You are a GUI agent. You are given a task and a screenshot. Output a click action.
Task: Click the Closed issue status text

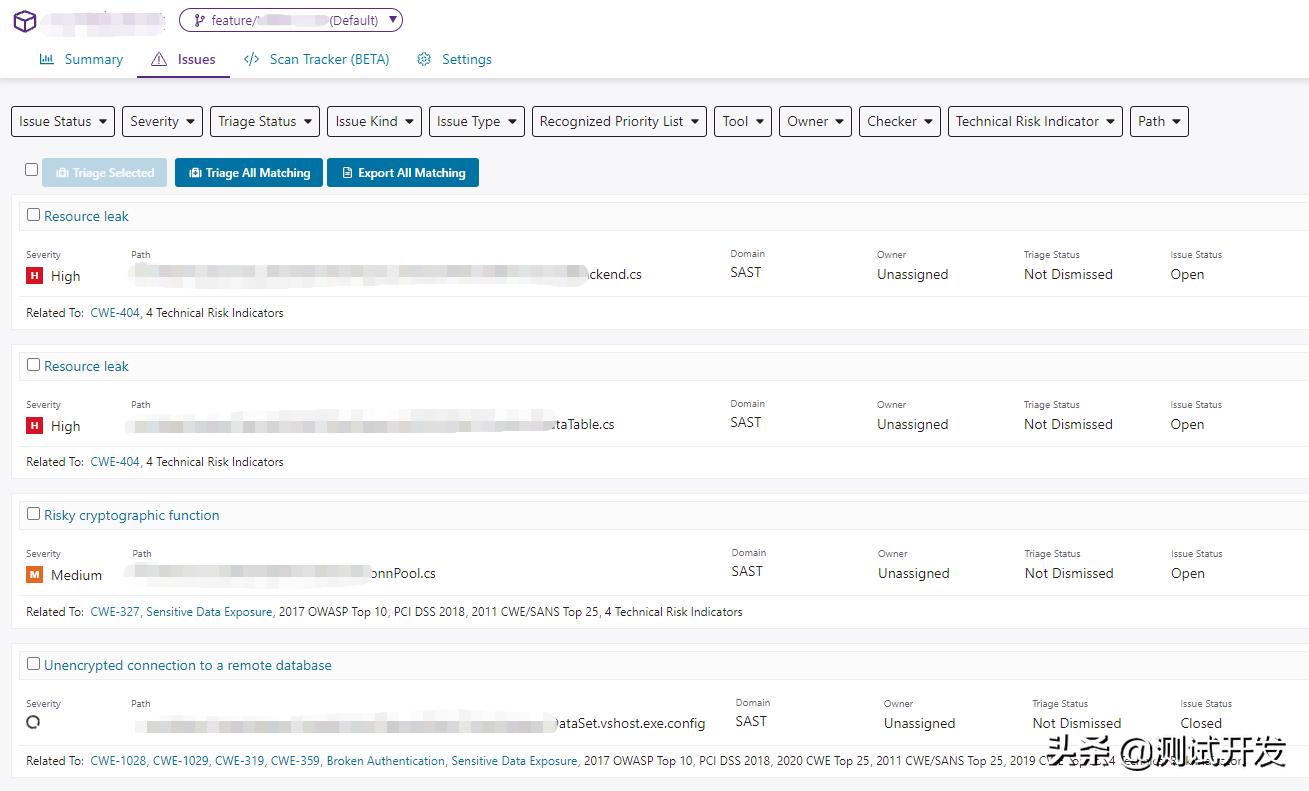coord(1201,723)
